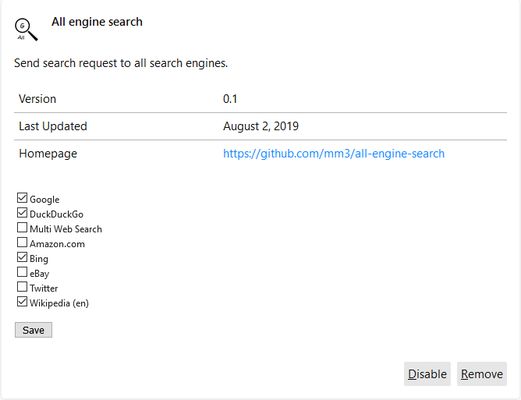Enable the Twitter checkbox
521x400 pixels.
22,287
